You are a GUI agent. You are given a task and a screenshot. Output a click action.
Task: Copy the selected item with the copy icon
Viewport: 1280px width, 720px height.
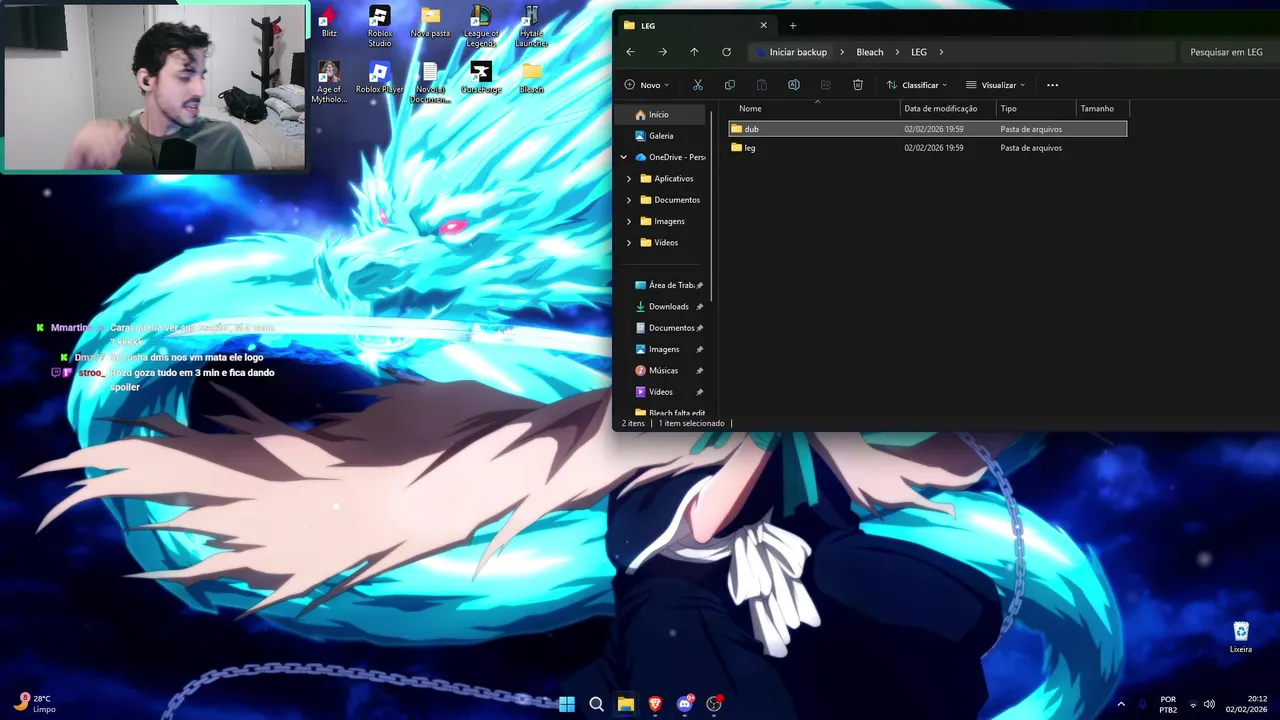click(x=730, y=85)
